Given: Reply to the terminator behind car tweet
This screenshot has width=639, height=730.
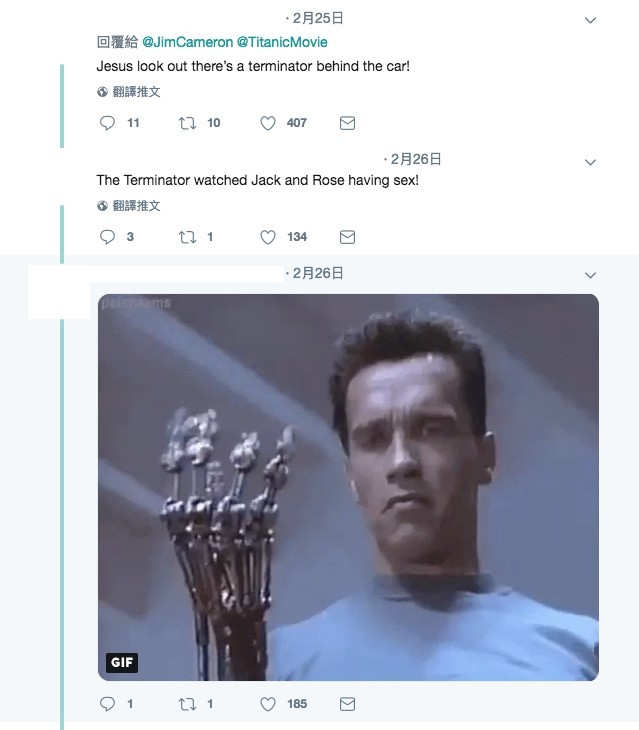Looking at the screenshot, I should [108, 123].
